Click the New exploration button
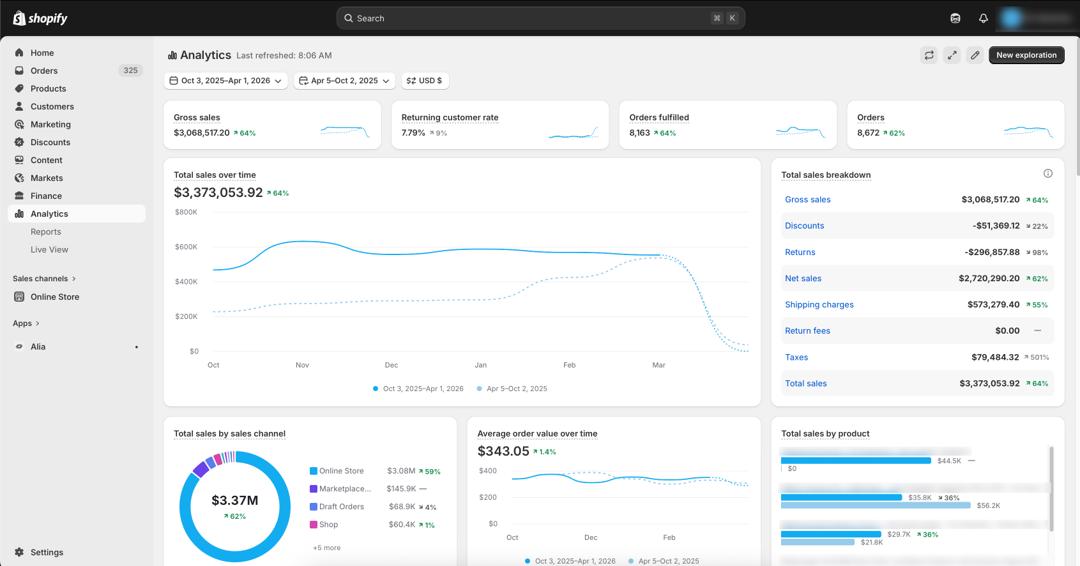This screenshot has height=566, width=1080. pyautogui.click(x=1026, y=55)
